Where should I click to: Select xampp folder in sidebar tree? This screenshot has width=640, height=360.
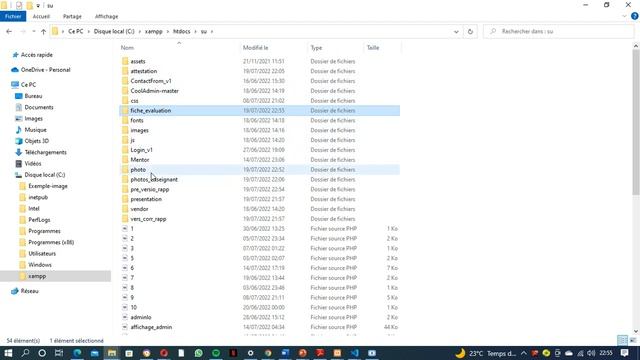click(37, 276)
